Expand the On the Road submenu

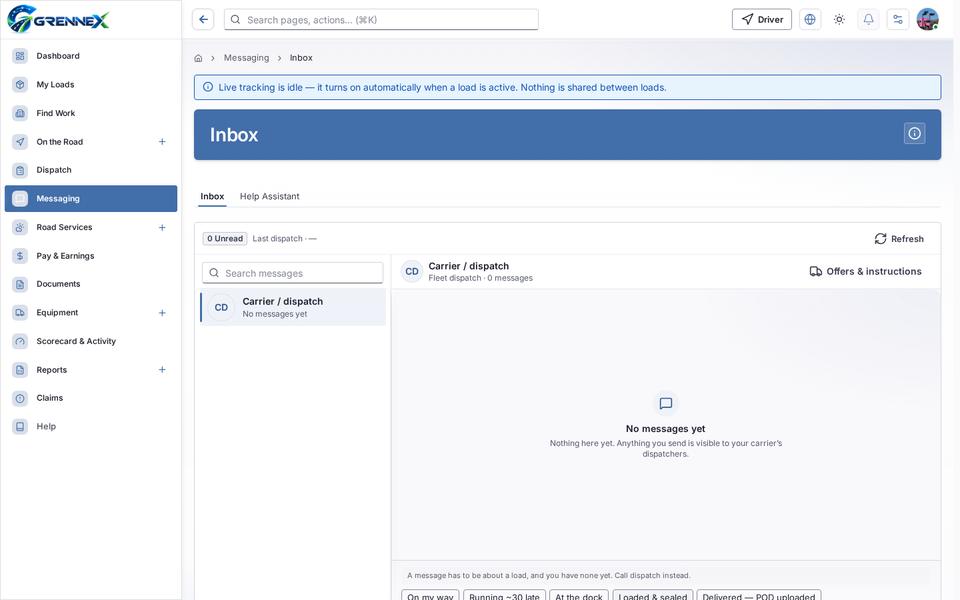pos(162,142)
